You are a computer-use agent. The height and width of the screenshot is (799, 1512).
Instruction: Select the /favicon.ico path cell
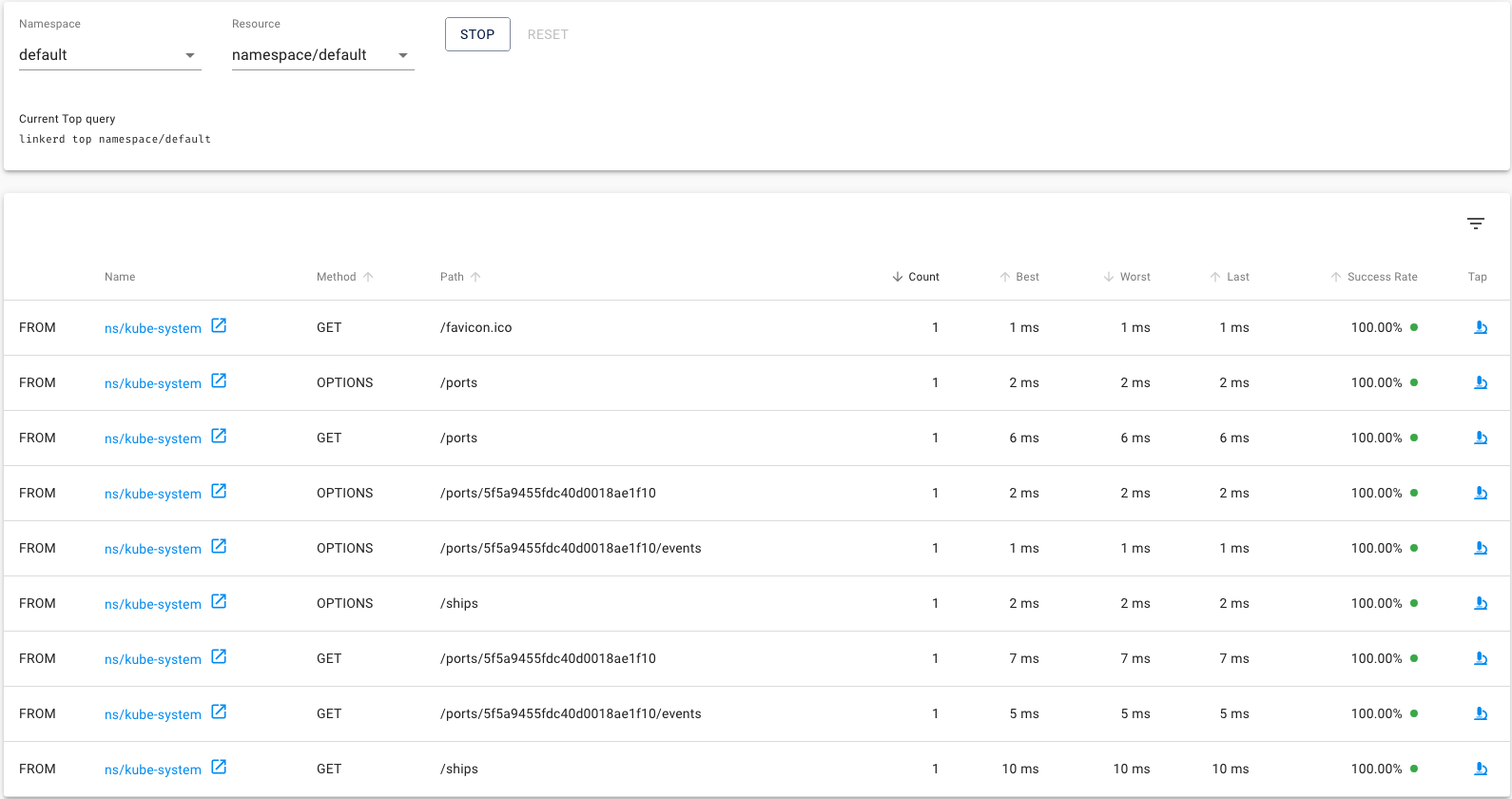tap(475, 327)
